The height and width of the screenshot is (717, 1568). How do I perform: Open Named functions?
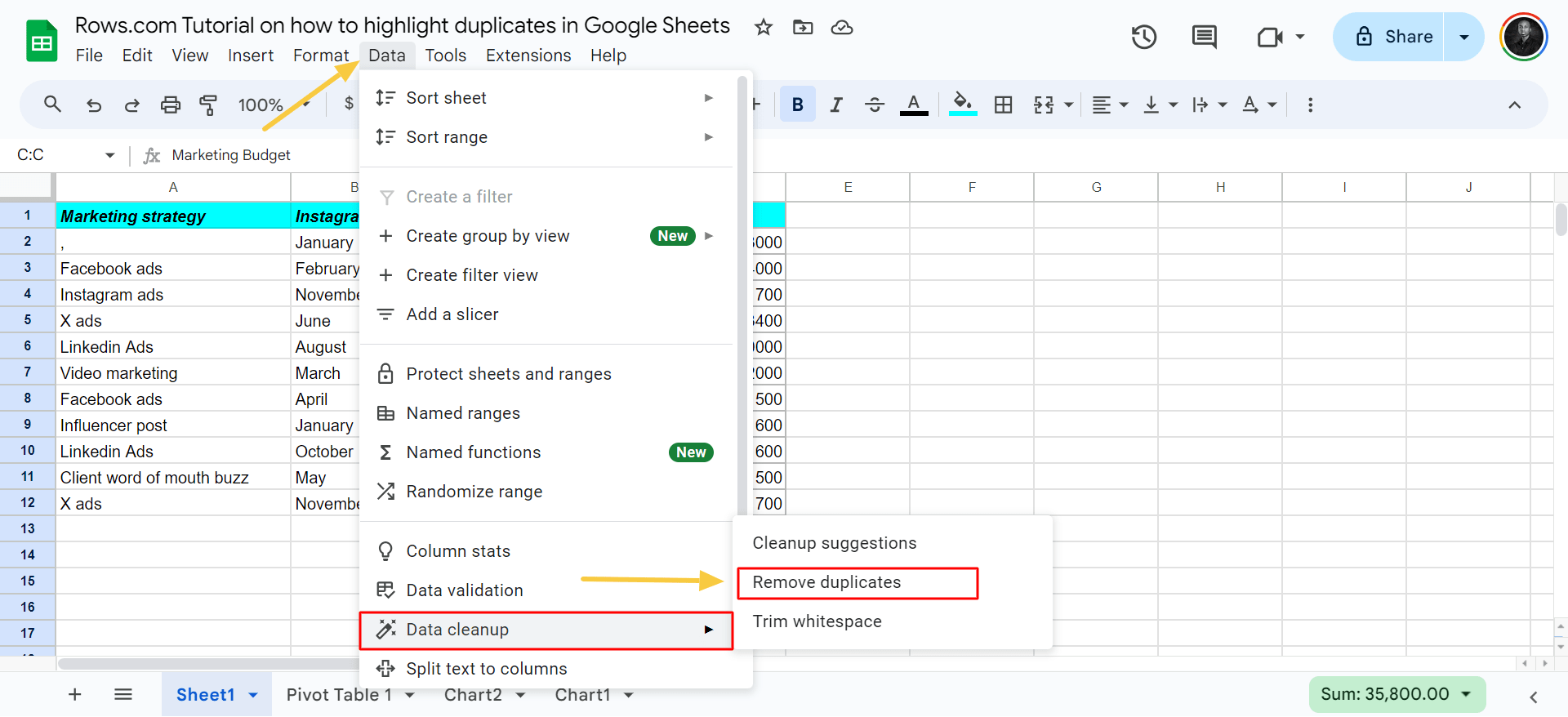pyautogui.click(x=546, y=452)
